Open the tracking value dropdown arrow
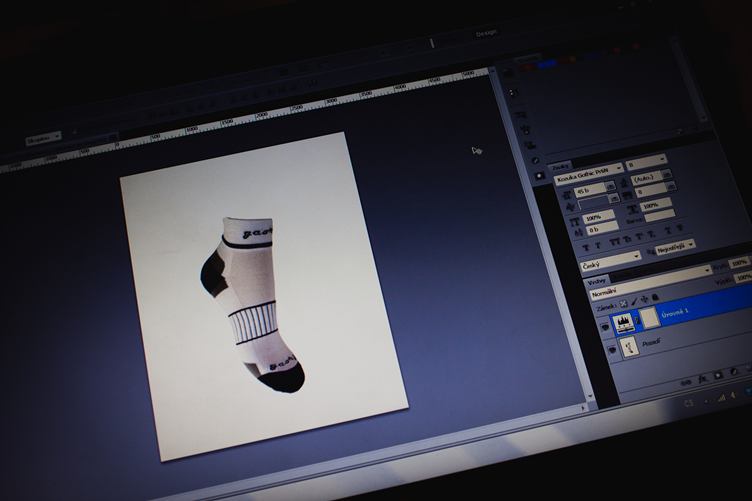 click(x=671, y=186)
